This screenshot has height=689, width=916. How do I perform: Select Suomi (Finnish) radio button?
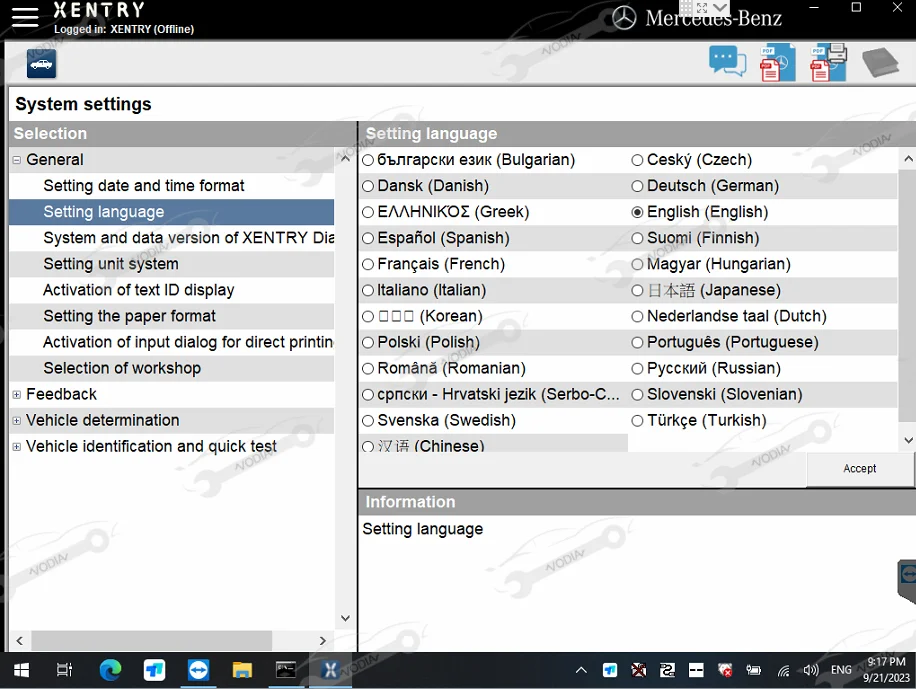[637, 238]
